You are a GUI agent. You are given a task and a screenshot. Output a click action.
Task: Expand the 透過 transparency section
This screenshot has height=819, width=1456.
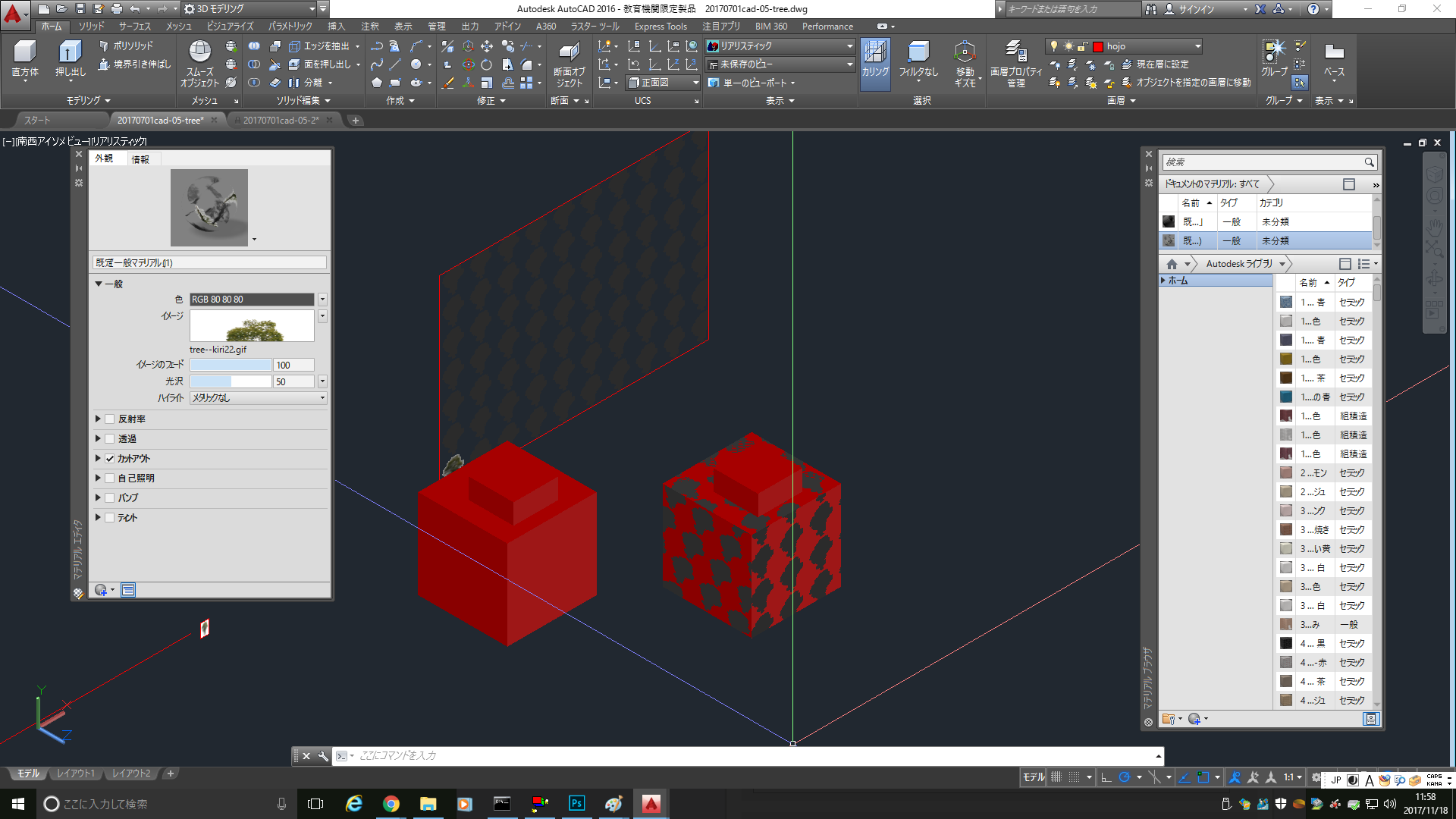coord(98,439)
